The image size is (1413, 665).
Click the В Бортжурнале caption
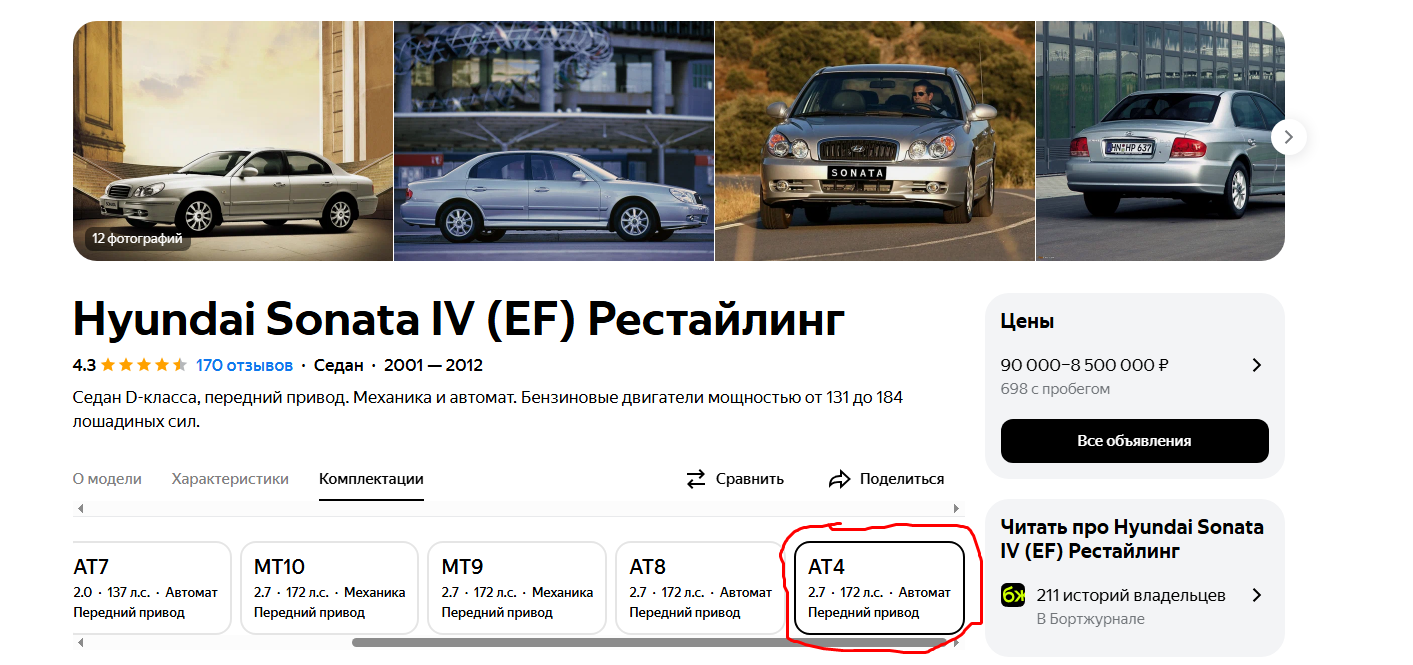coord(1091,619)
